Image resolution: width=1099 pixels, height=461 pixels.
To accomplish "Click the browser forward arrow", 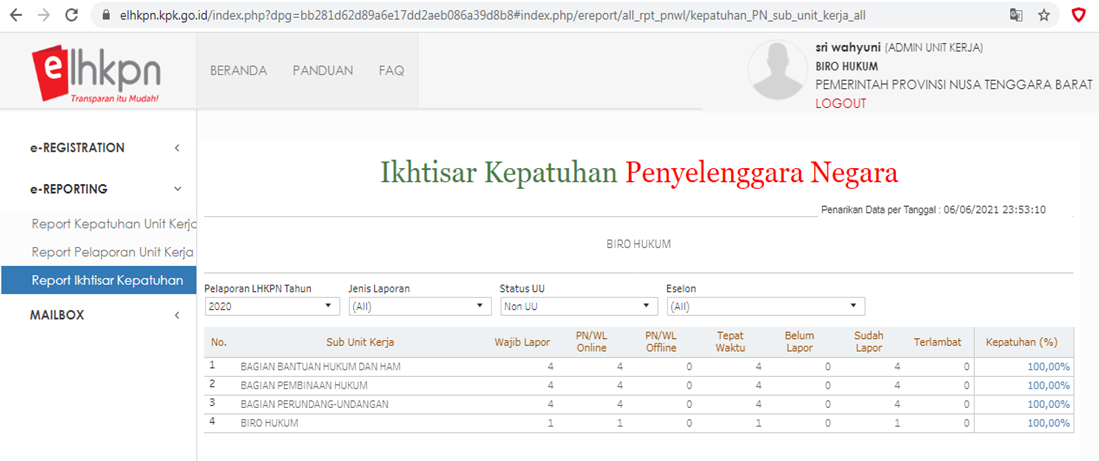I will (44, 15).
